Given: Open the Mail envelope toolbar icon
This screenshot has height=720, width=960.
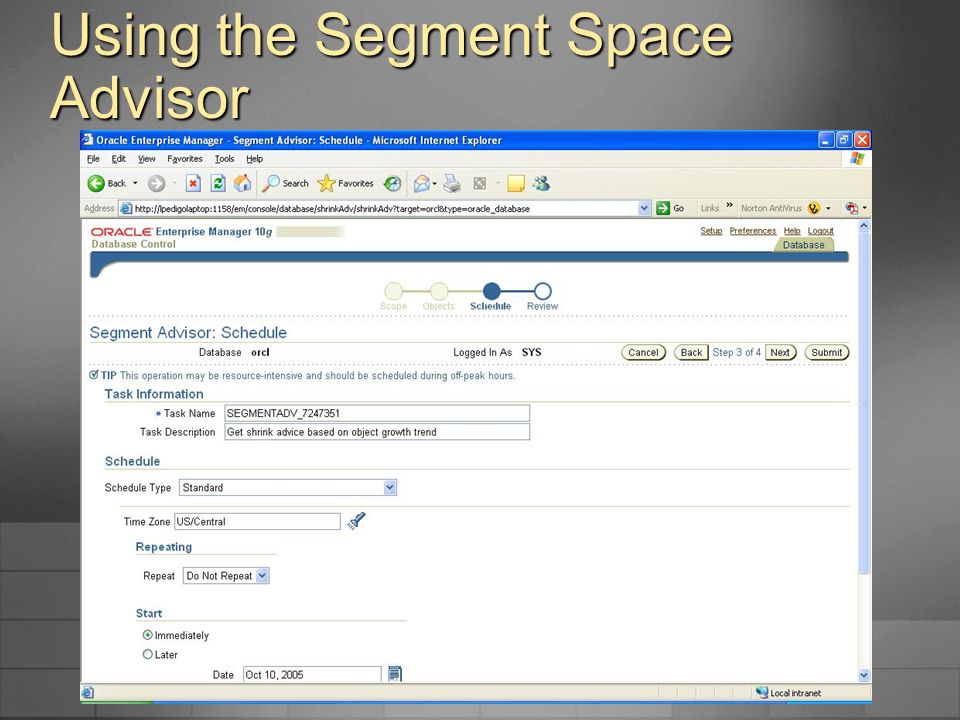Looking at the screenshot, I should (421, 183).
